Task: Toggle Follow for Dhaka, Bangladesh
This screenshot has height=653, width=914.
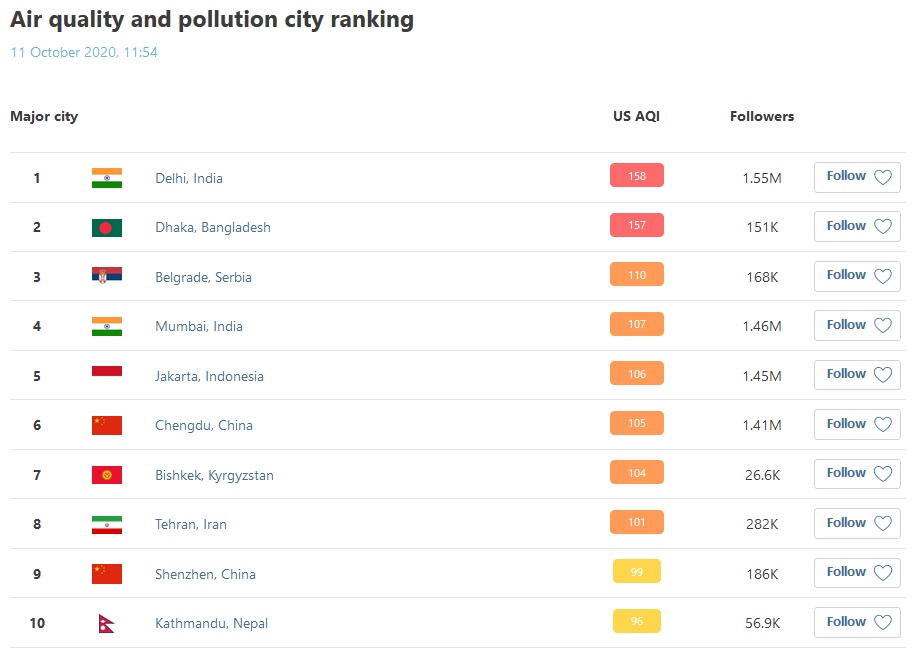Action: (x=857, y=226)
